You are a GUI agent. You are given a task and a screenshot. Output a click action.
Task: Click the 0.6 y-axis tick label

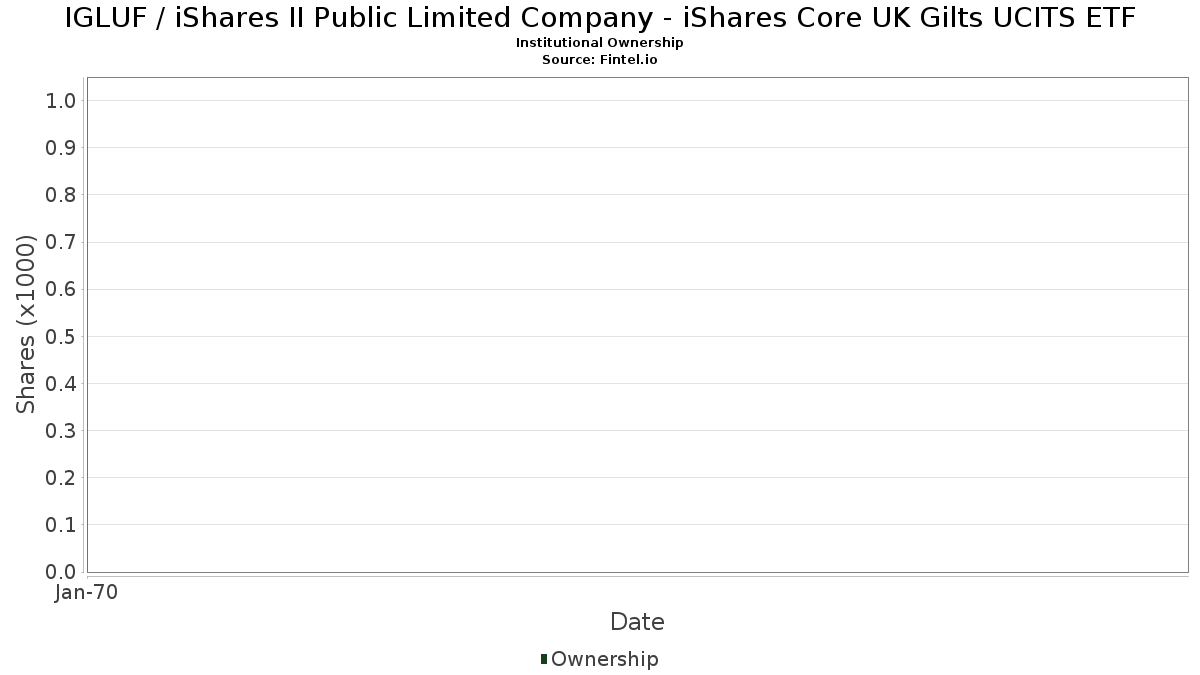coord(61,289)
